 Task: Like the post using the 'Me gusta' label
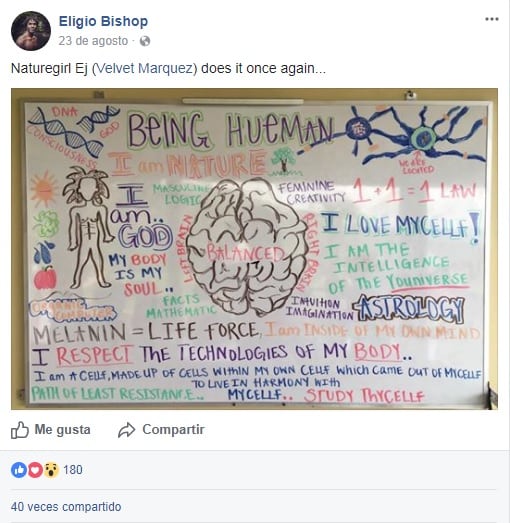coord(62,430)
